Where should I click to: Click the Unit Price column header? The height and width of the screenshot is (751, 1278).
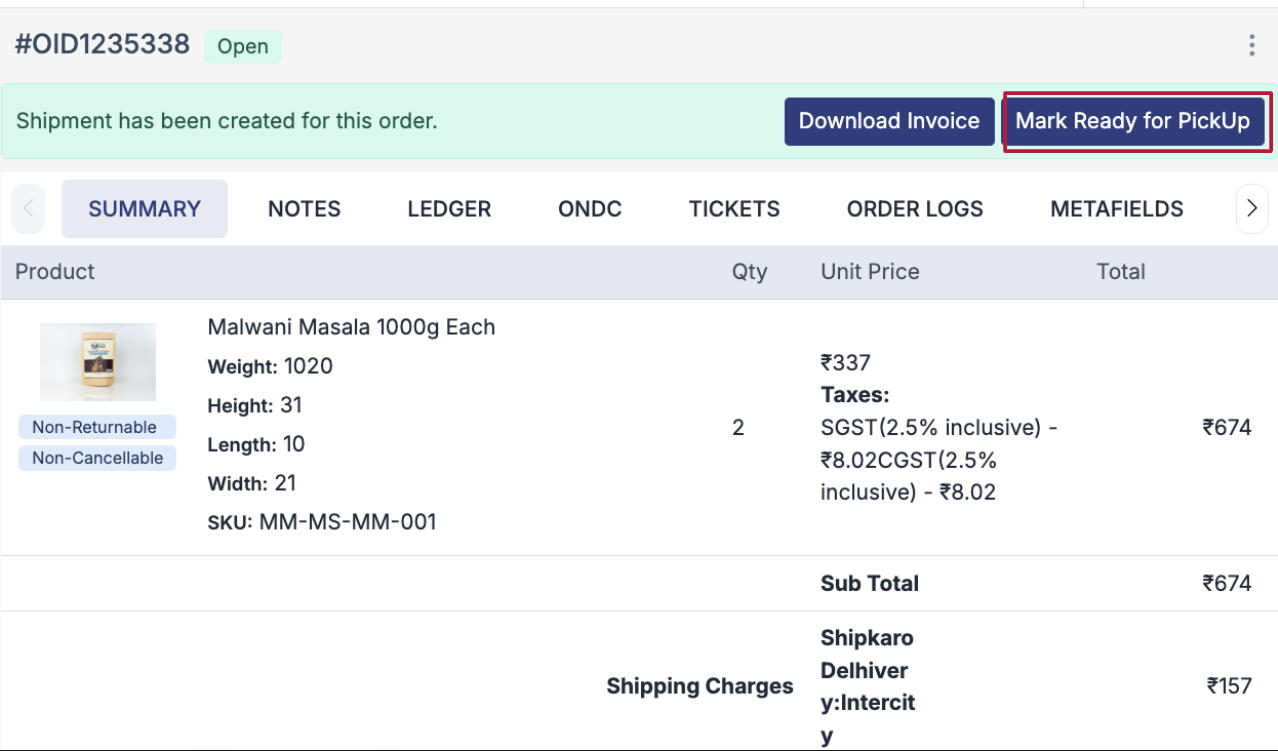[869, 272]
